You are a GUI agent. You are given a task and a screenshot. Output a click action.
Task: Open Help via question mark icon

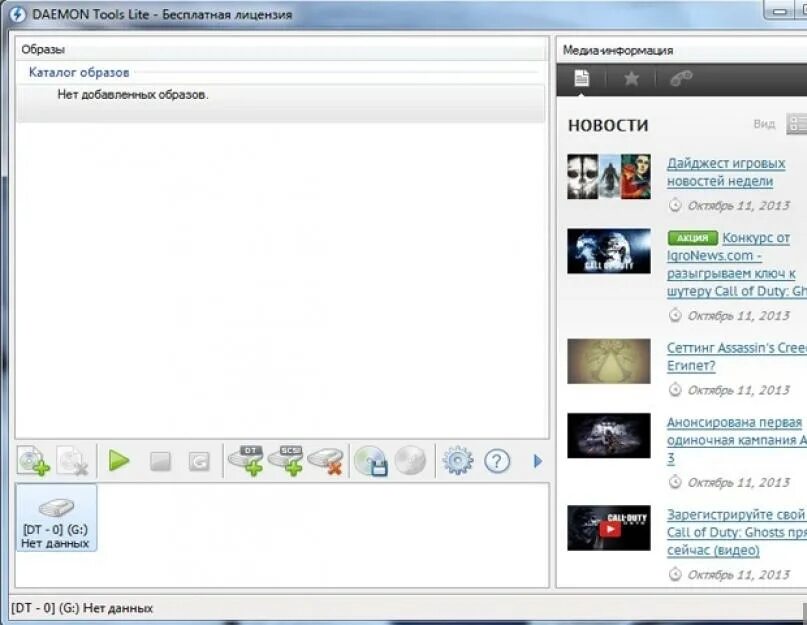coord(497,461)
